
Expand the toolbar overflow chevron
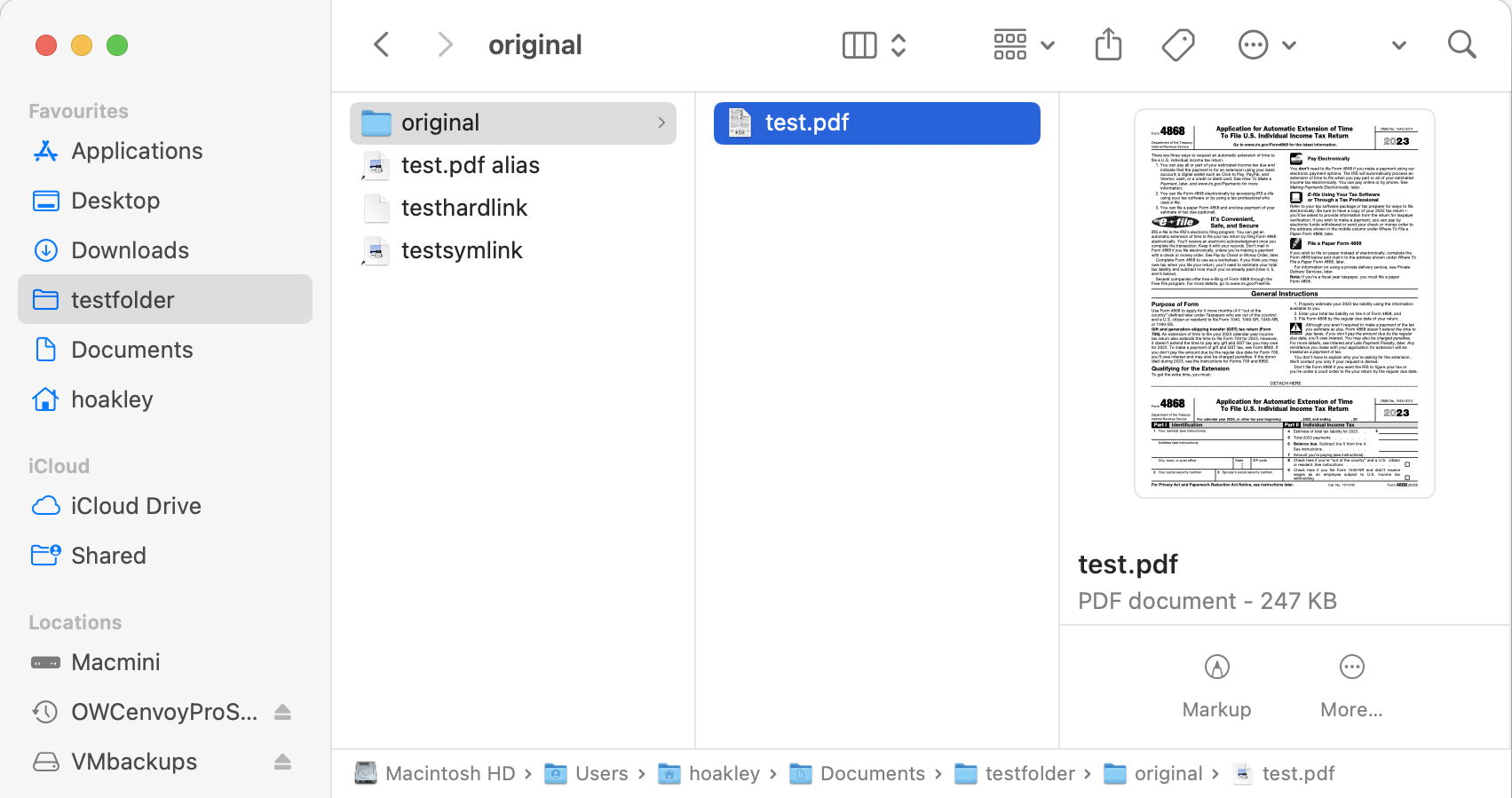(1398, 45)
